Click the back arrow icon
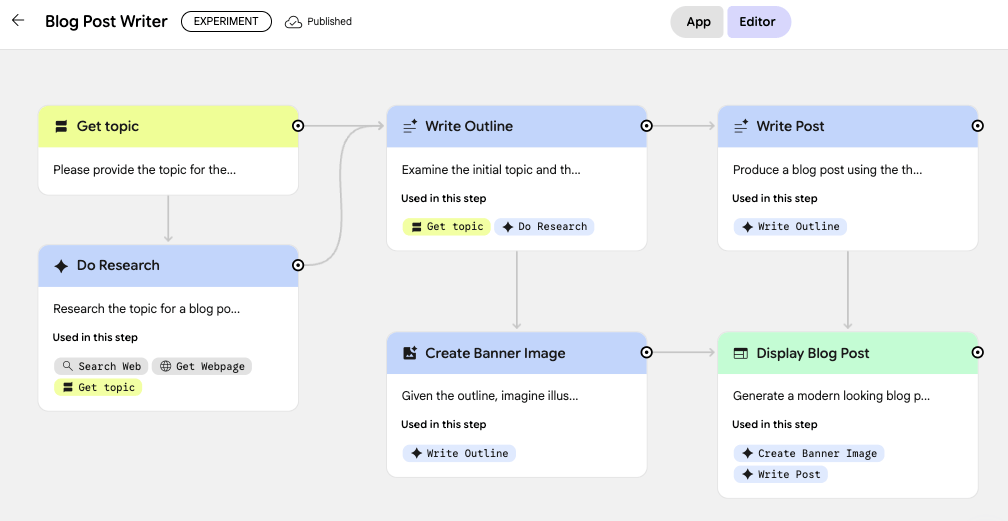Screen dimensions: 1008x521 17,21
